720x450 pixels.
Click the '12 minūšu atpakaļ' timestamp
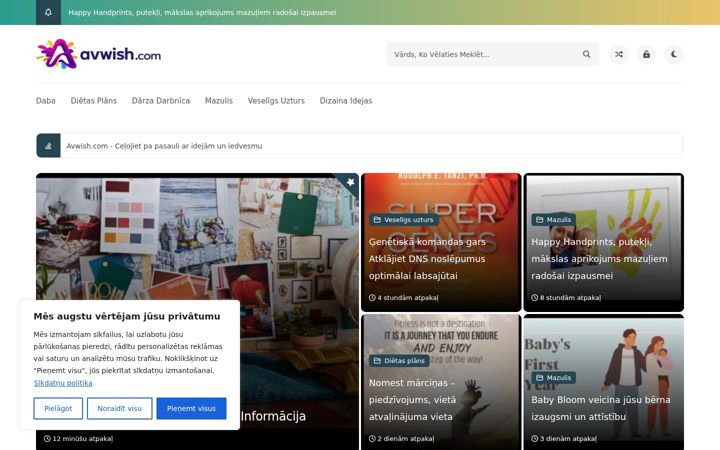[79, 439]
